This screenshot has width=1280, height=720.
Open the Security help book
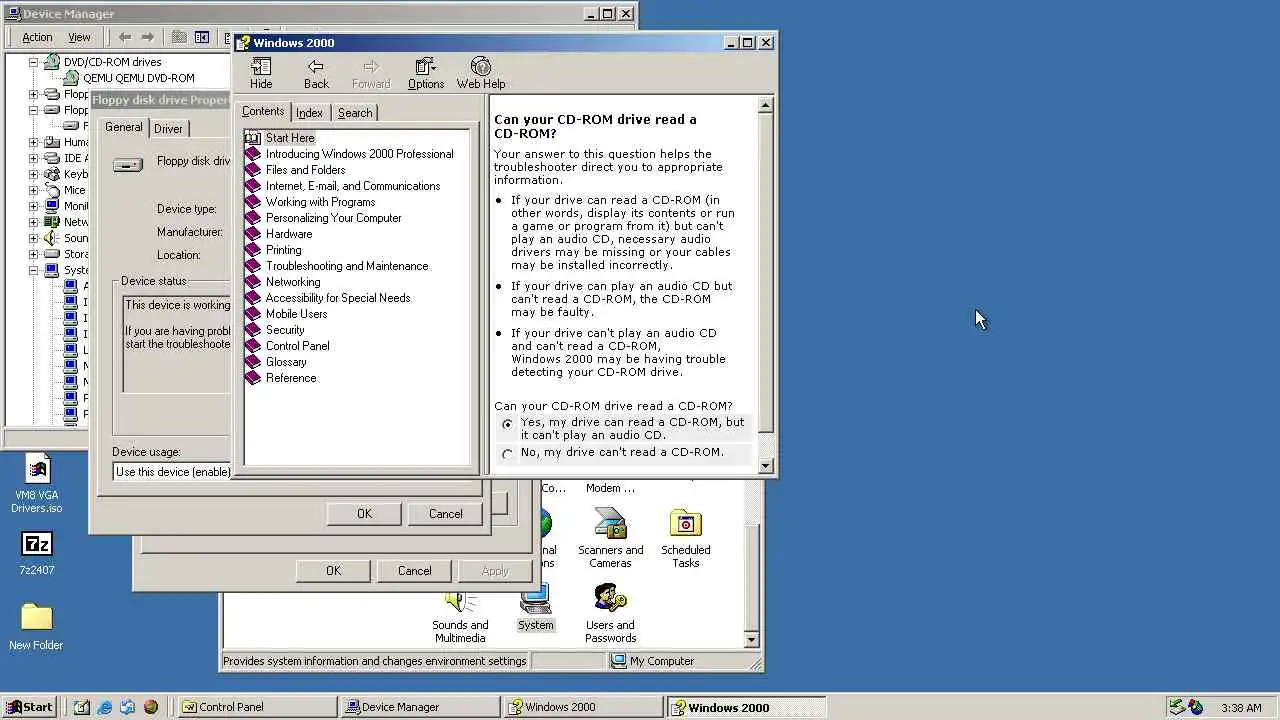click(x=285, y=330)
